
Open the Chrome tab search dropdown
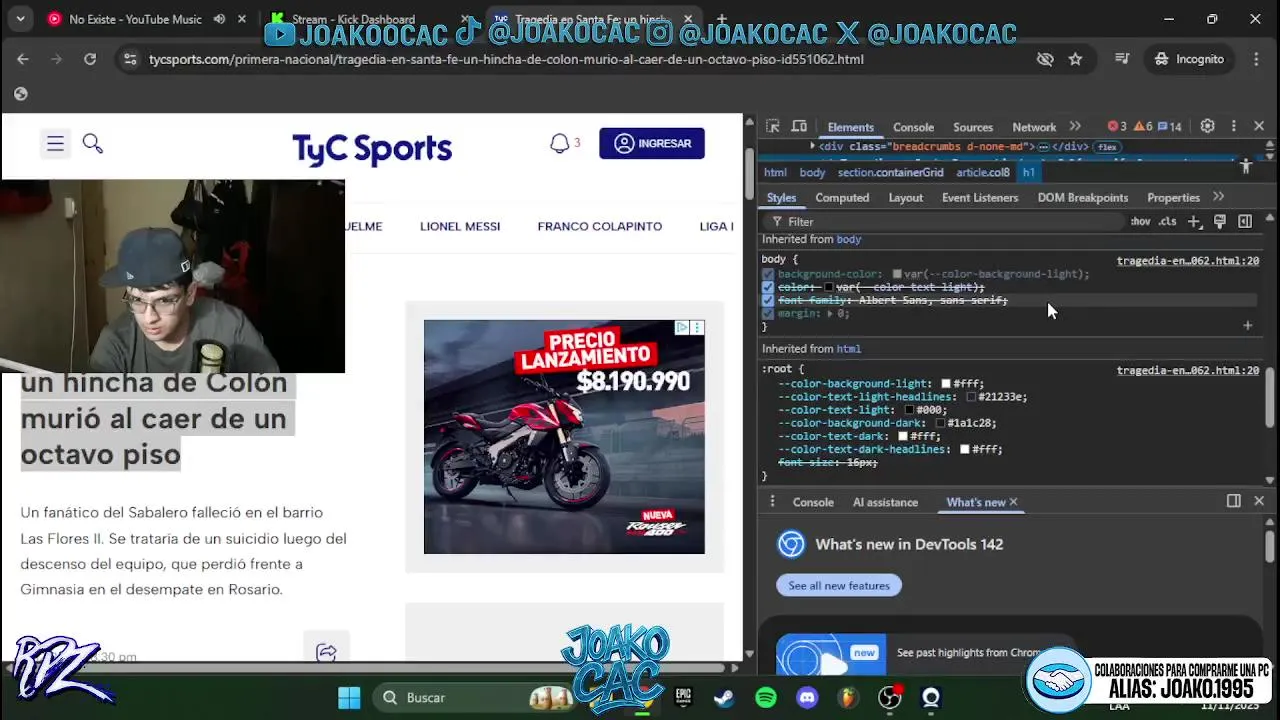click(x=20, y=18)
